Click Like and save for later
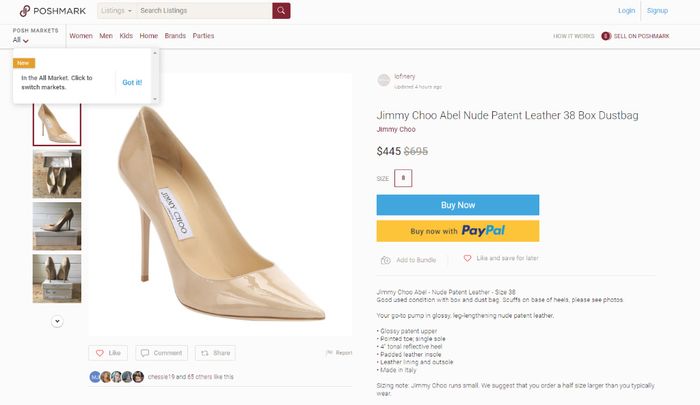Image resolution: width=700 pixels, height=405 pixels. click(501, 258)
